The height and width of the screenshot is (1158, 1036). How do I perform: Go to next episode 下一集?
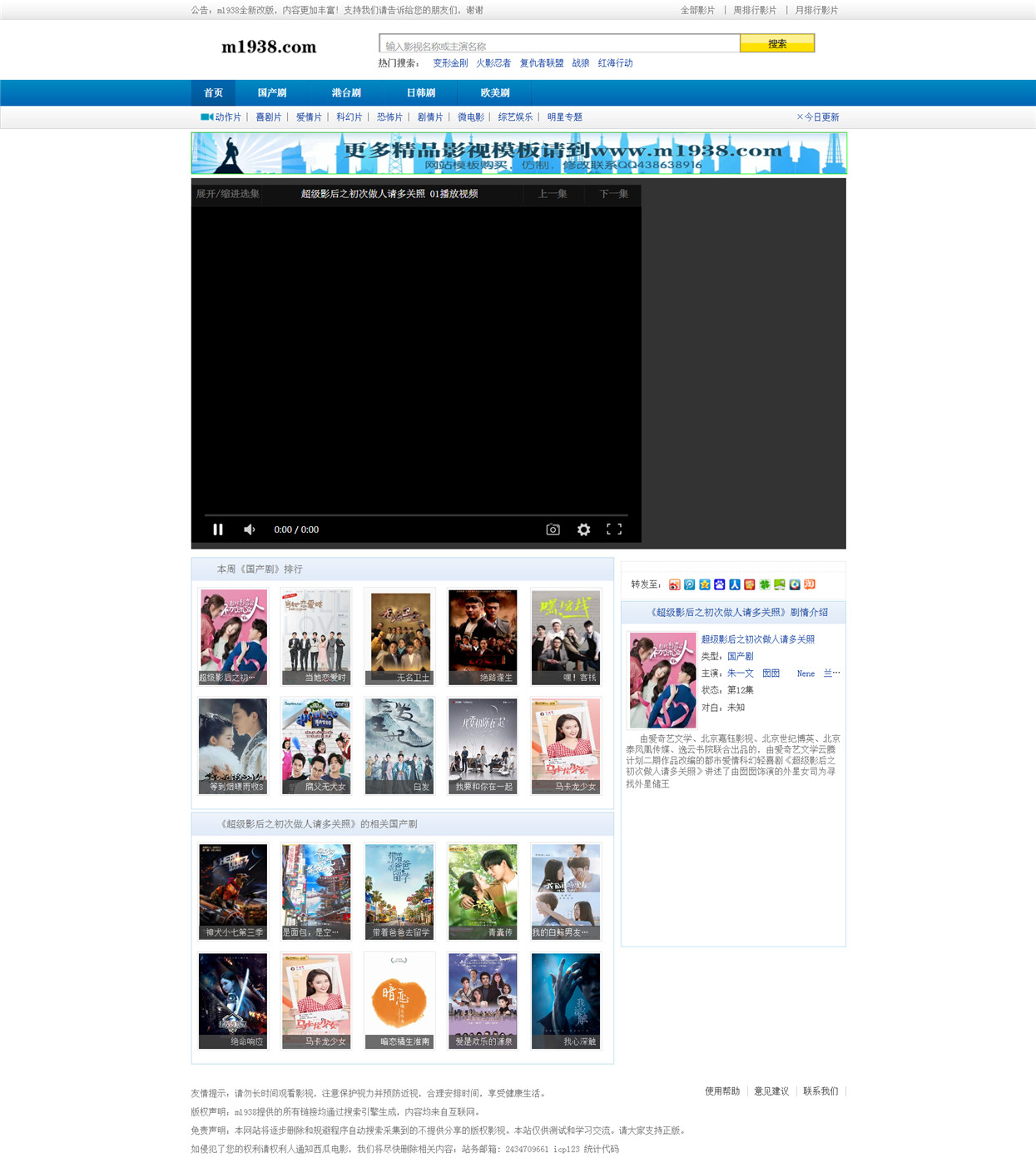click(614, 194)
